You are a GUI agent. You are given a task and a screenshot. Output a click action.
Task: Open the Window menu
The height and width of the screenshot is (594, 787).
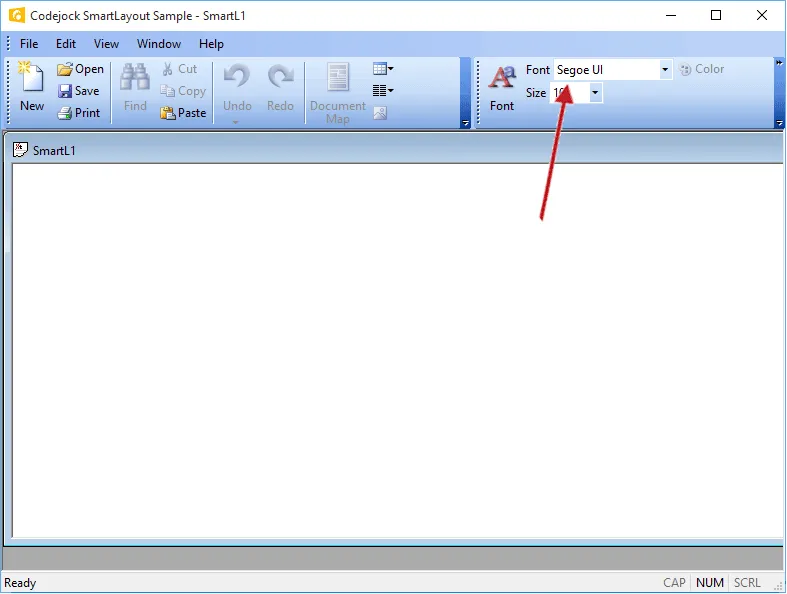coord(159,44)
